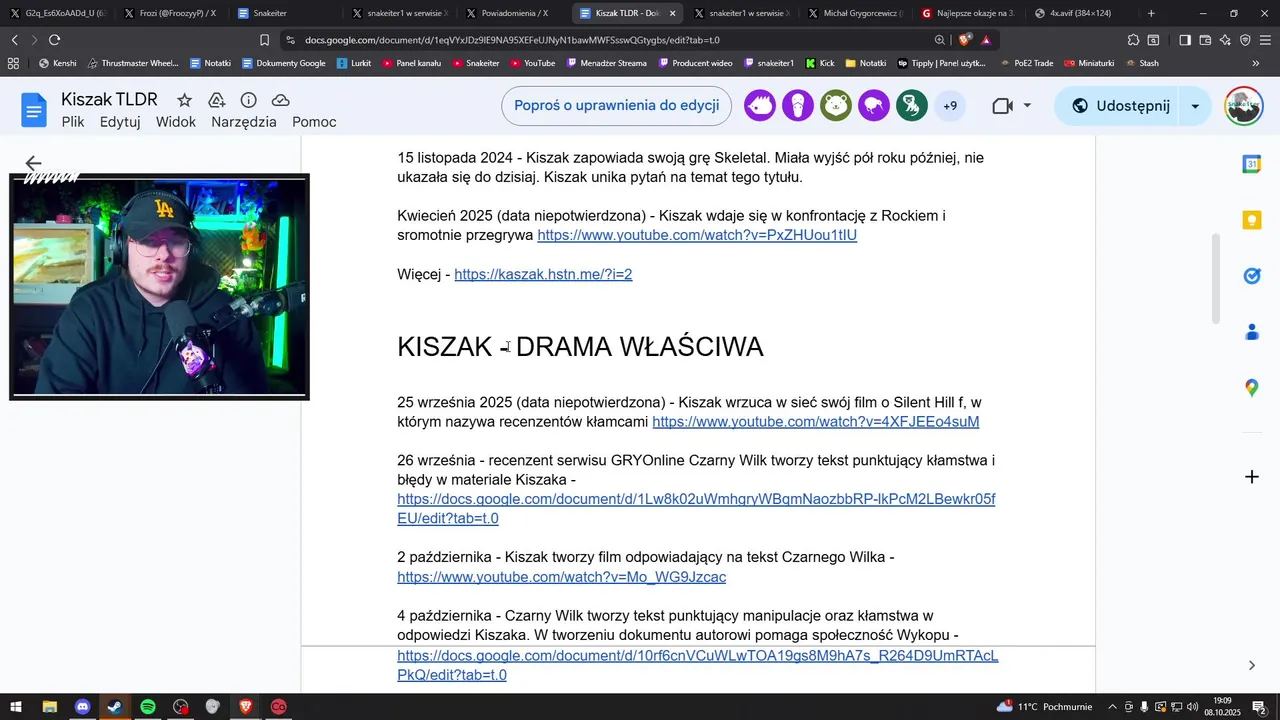Show the hidden side panel chevron

pos(1252,666)
